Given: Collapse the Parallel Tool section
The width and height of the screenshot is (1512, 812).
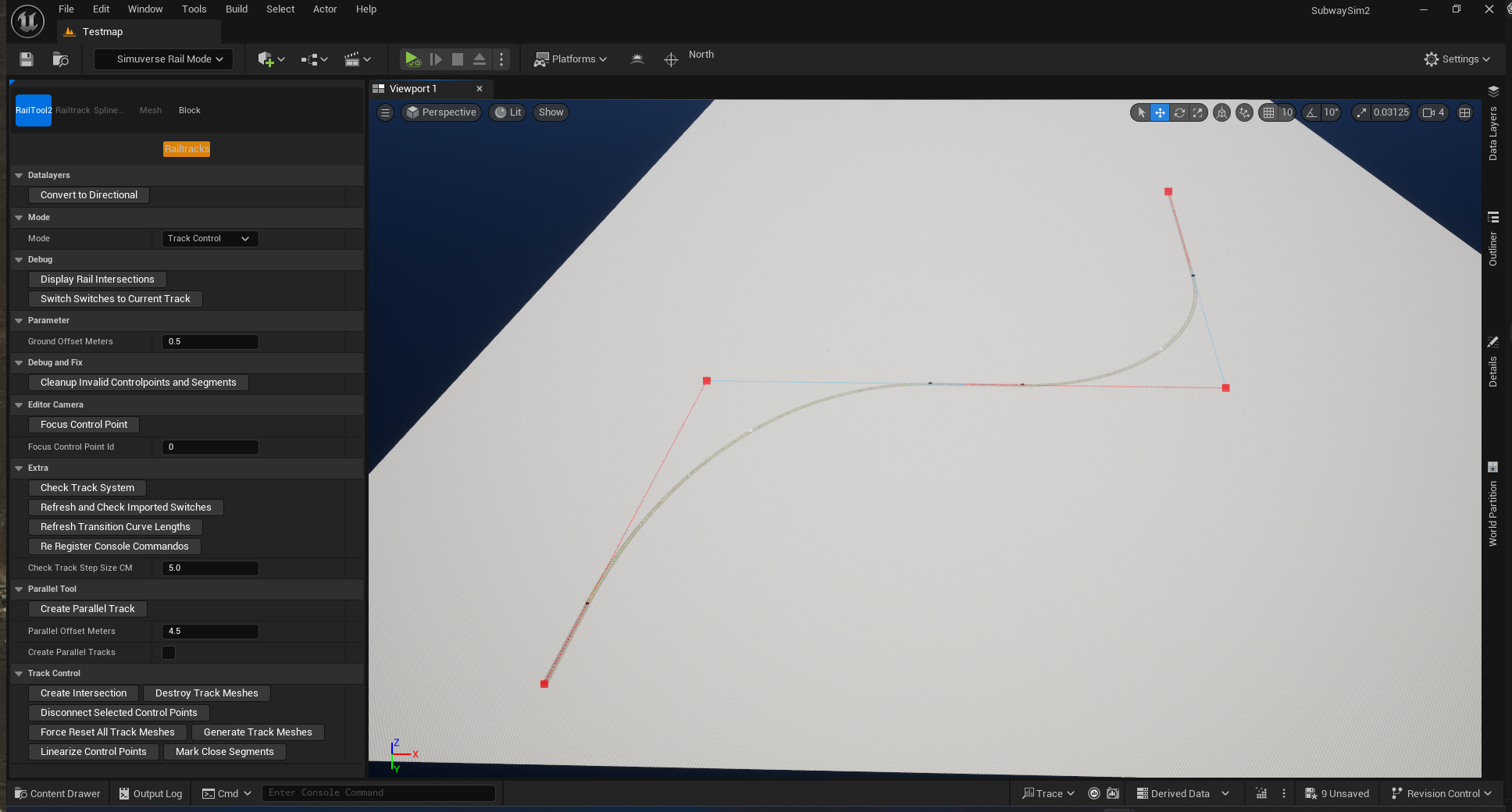Looking at the screenshot, I should point(19,589).
